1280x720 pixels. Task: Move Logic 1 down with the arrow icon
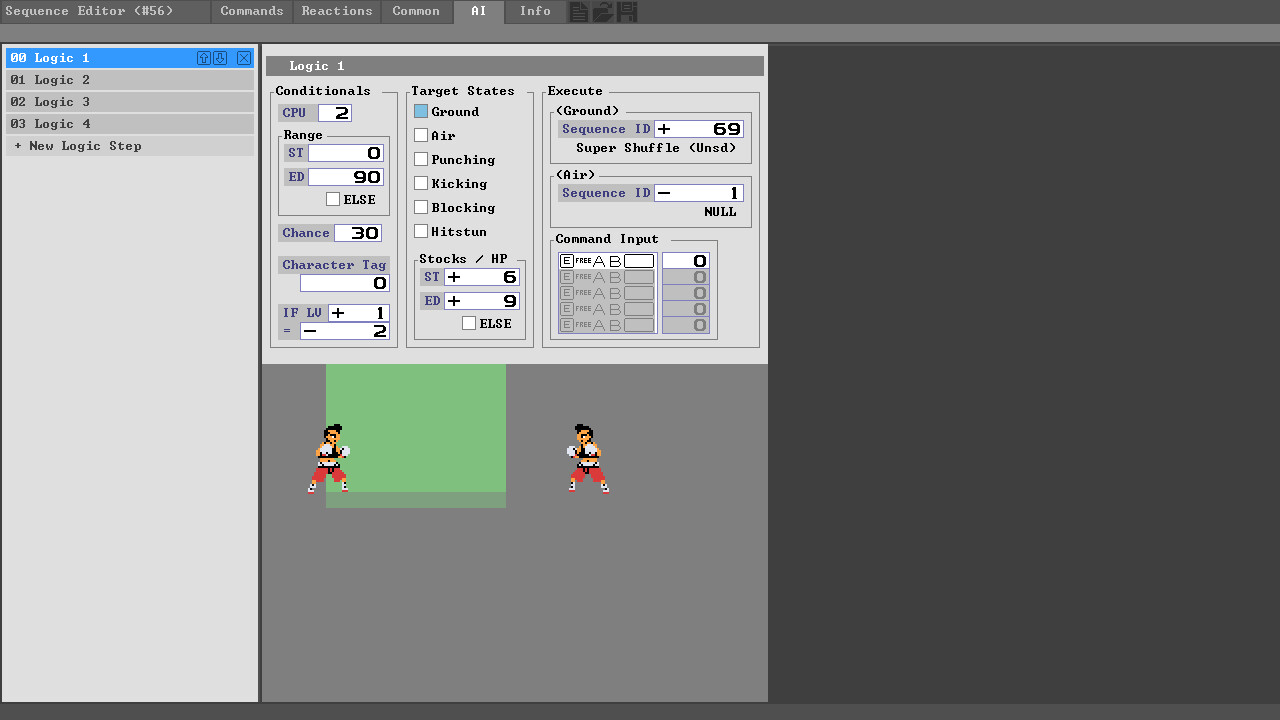[x=220, y=58]
